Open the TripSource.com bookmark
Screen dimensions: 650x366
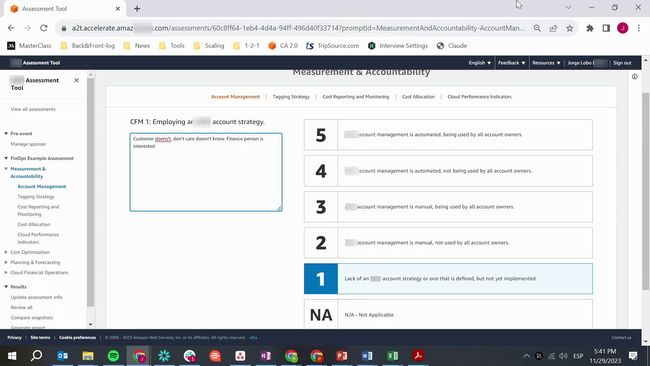pos(332,46)
